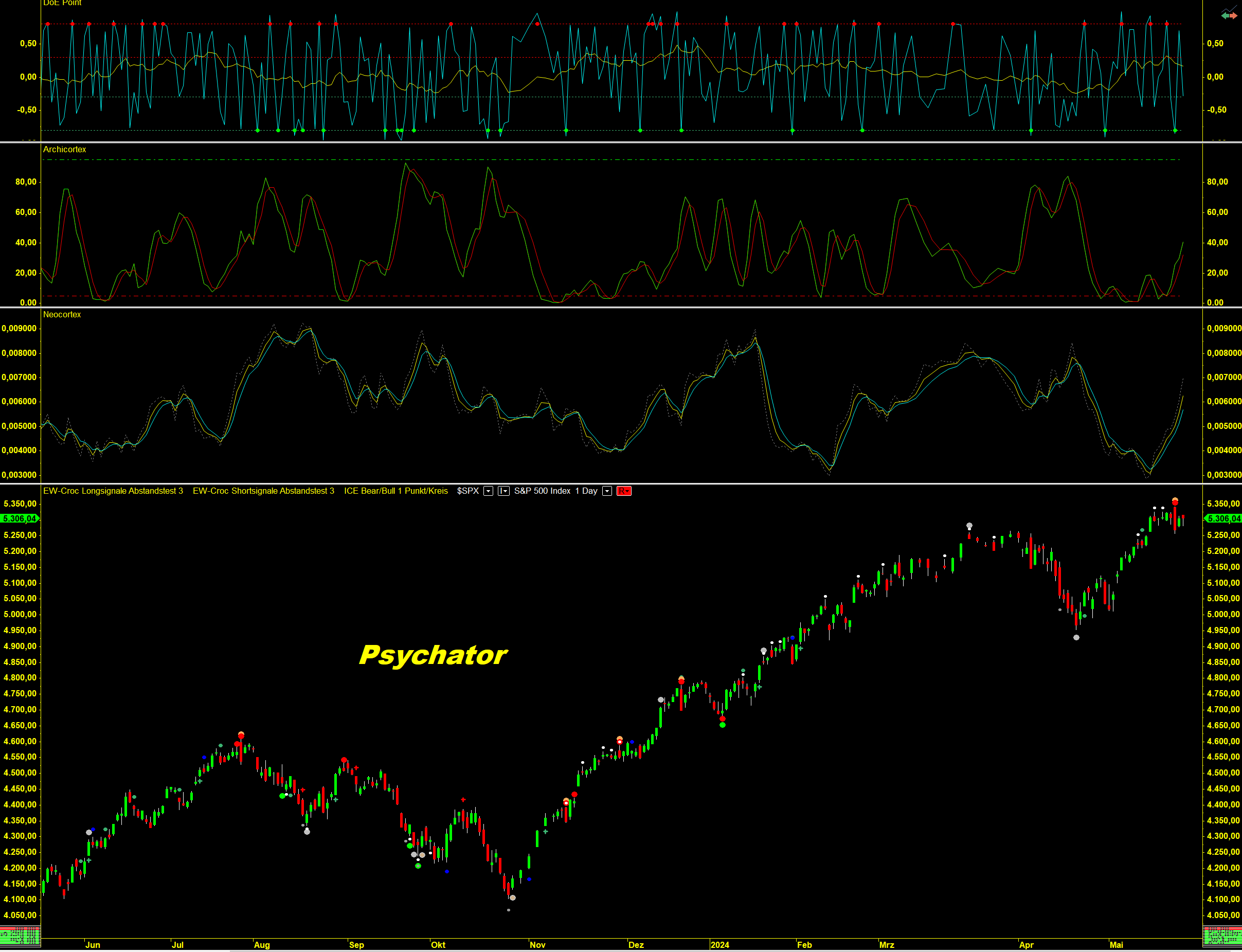The image size is (1242, 952).
Task: Click the green 5.306,04 price tag on left
Action: [19, 518]
